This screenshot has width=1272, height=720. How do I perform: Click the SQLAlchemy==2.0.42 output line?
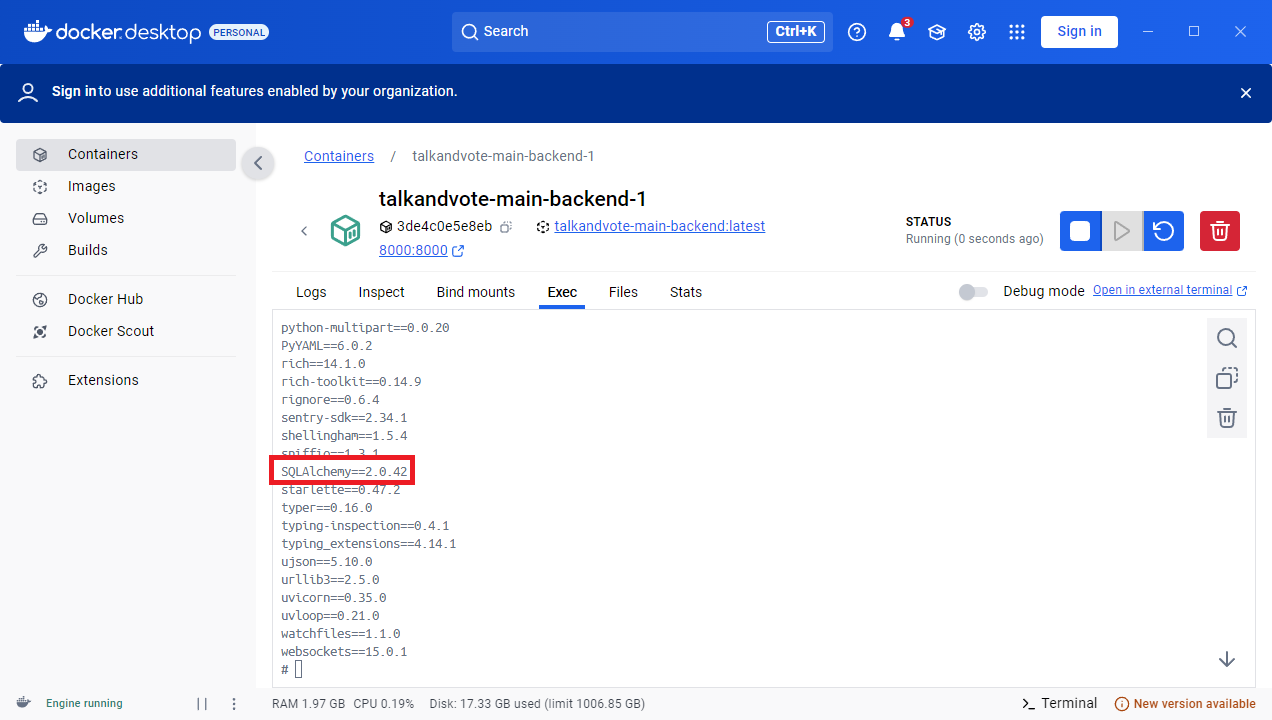pyautogui.click(x=344, y=471)
